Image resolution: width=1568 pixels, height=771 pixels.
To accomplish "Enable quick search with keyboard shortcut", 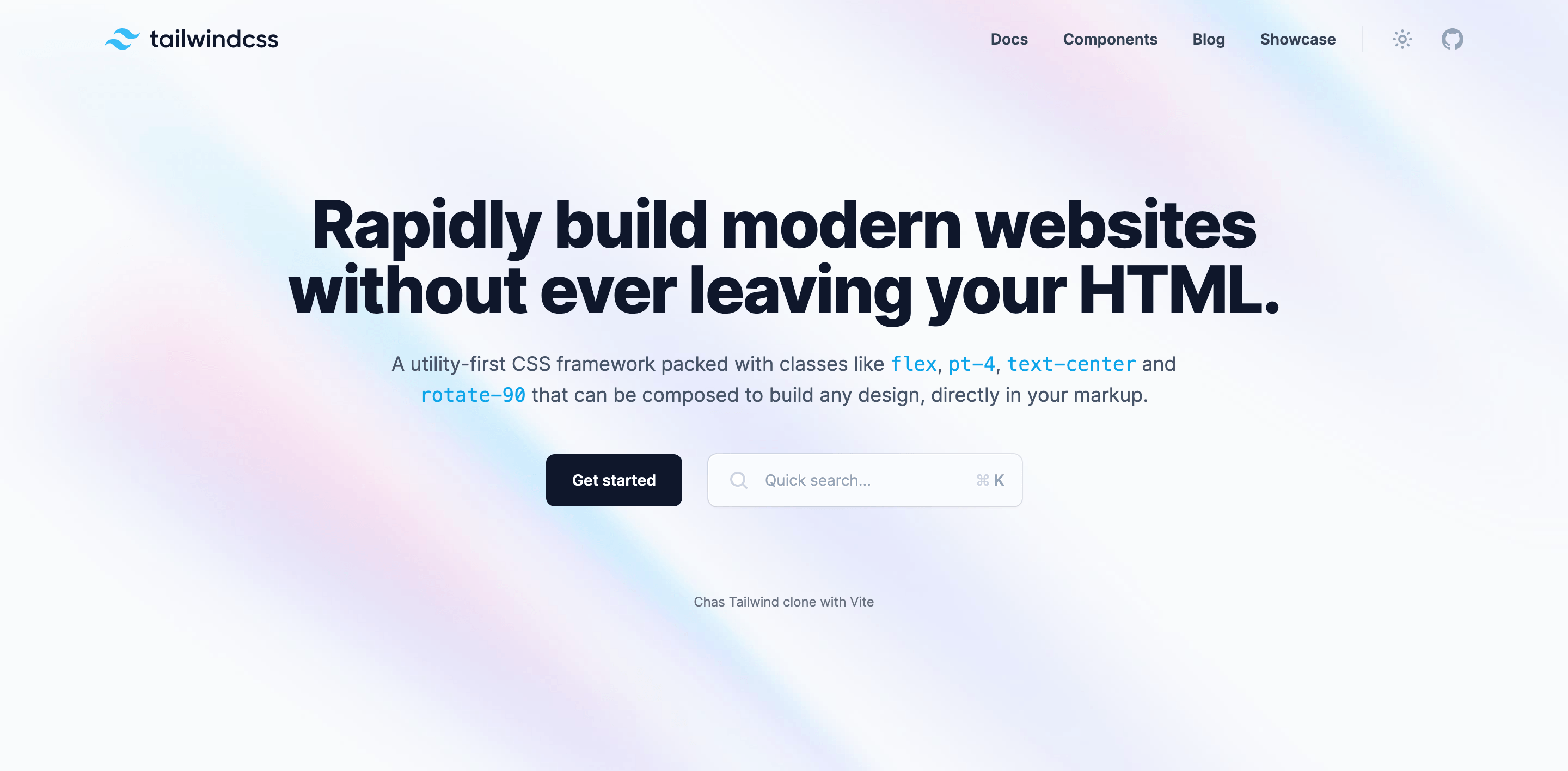I will [x=865, y=480].
